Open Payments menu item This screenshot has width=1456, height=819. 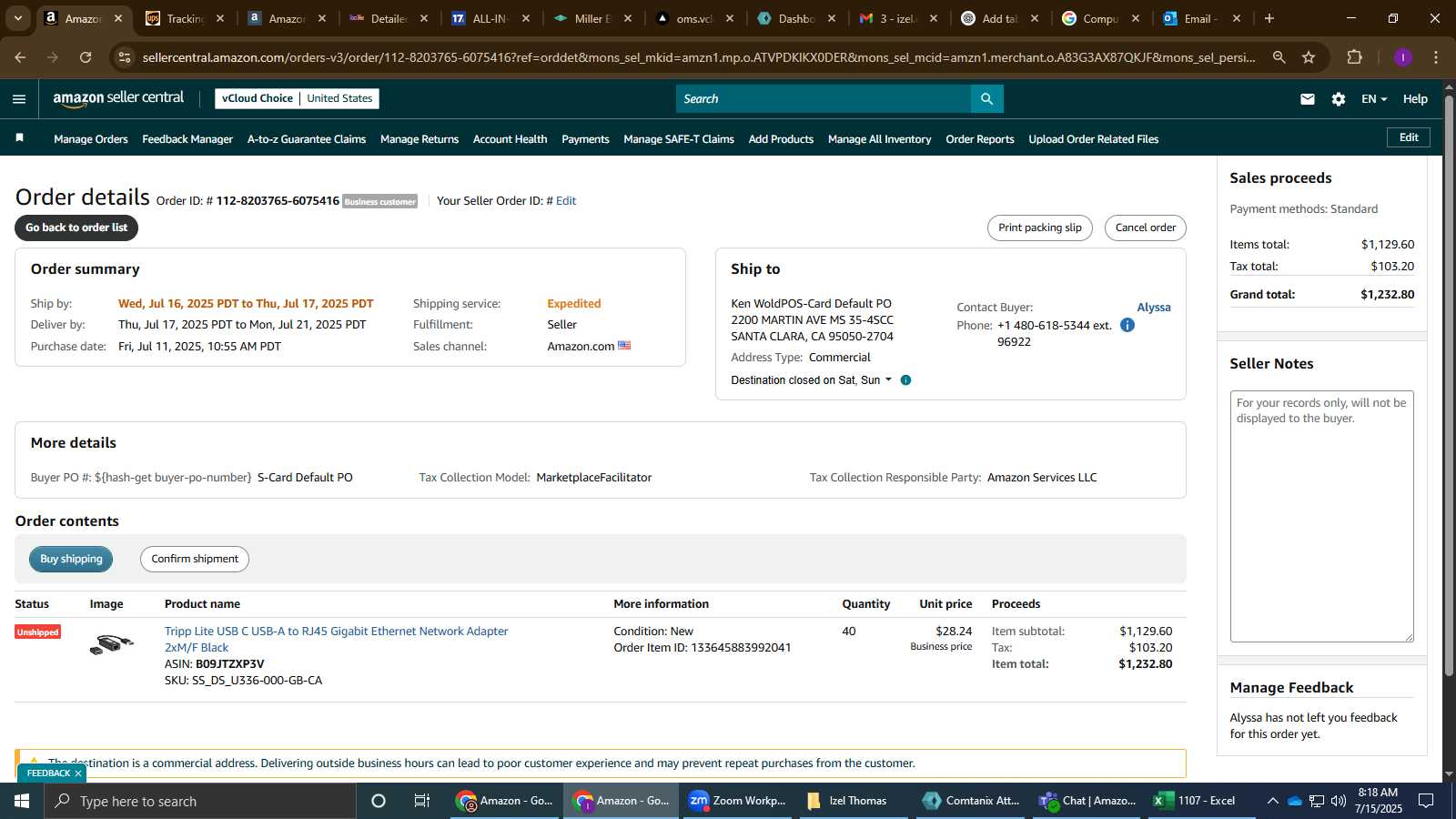[585, 139]
